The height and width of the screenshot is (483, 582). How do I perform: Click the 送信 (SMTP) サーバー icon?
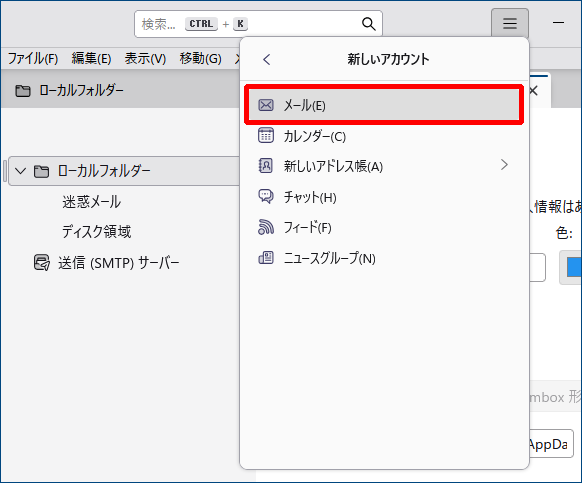[42, 262]
